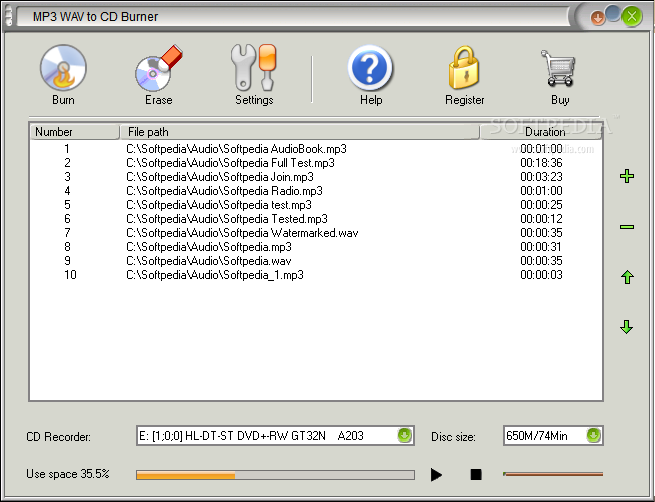Click the playback position slider
This screenshot has height=502, width=655.
point(553,474)
